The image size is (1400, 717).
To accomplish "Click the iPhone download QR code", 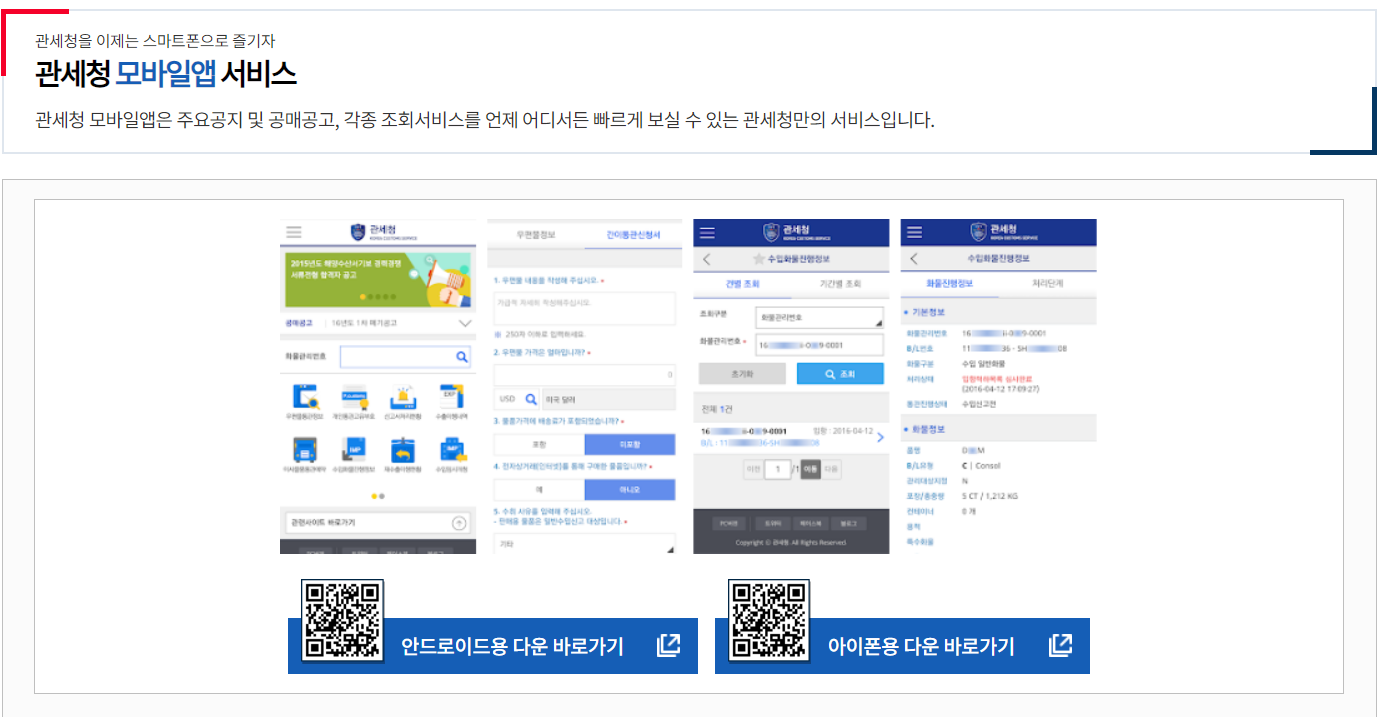I will click(x=769, y=620).
